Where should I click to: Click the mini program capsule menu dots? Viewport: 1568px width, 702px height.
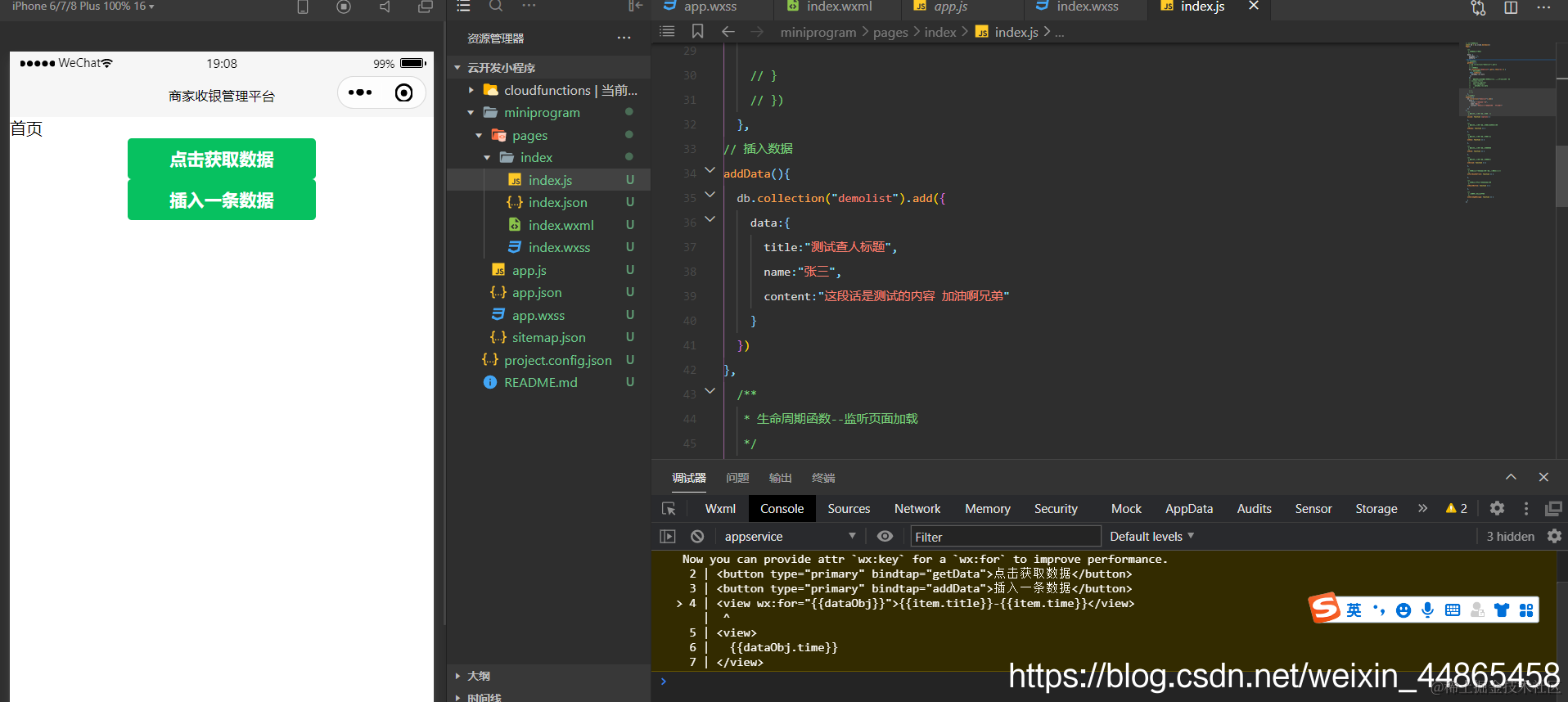tap(360, 92)
